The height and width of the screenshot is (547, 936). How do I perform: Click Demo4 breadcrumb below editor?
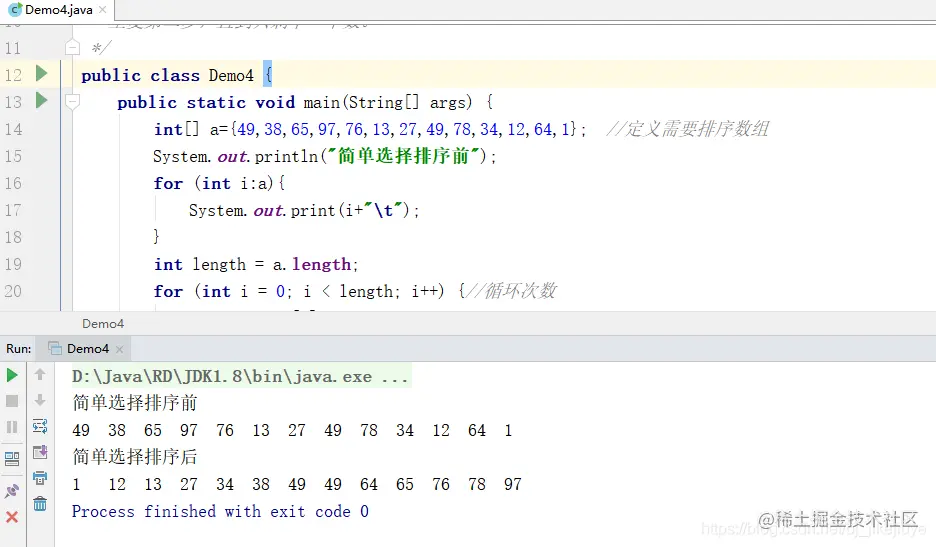[x=103, y=324]
